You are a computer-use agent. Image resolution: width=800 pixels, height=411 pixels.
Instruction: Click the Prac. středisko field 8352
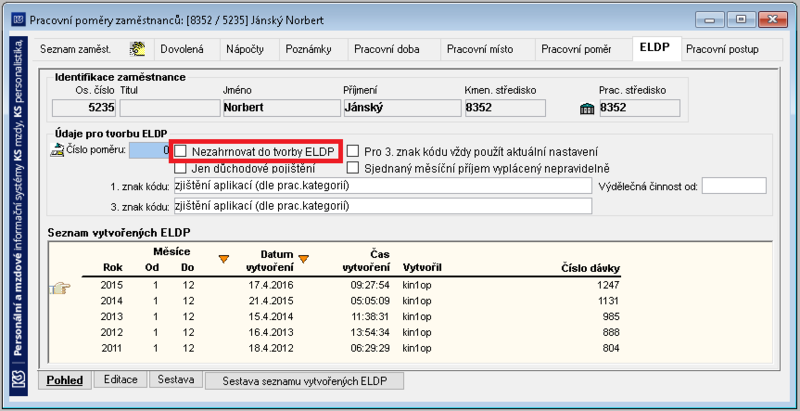point(639,108)
